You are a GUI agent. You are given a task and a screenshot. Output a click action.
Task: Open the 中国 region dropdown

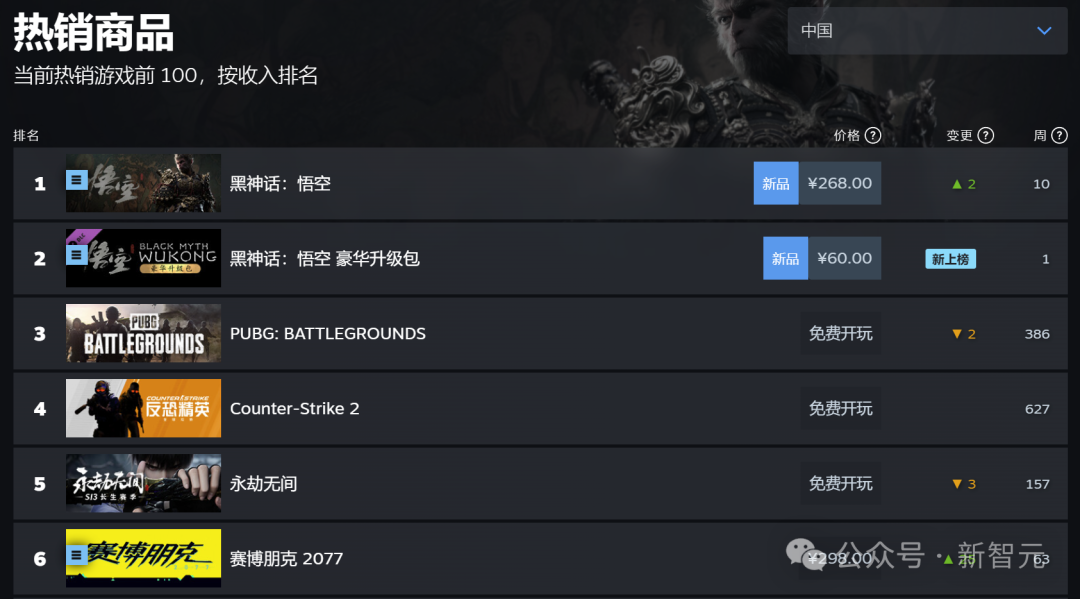pyautogui.click(x=927, y=31)
